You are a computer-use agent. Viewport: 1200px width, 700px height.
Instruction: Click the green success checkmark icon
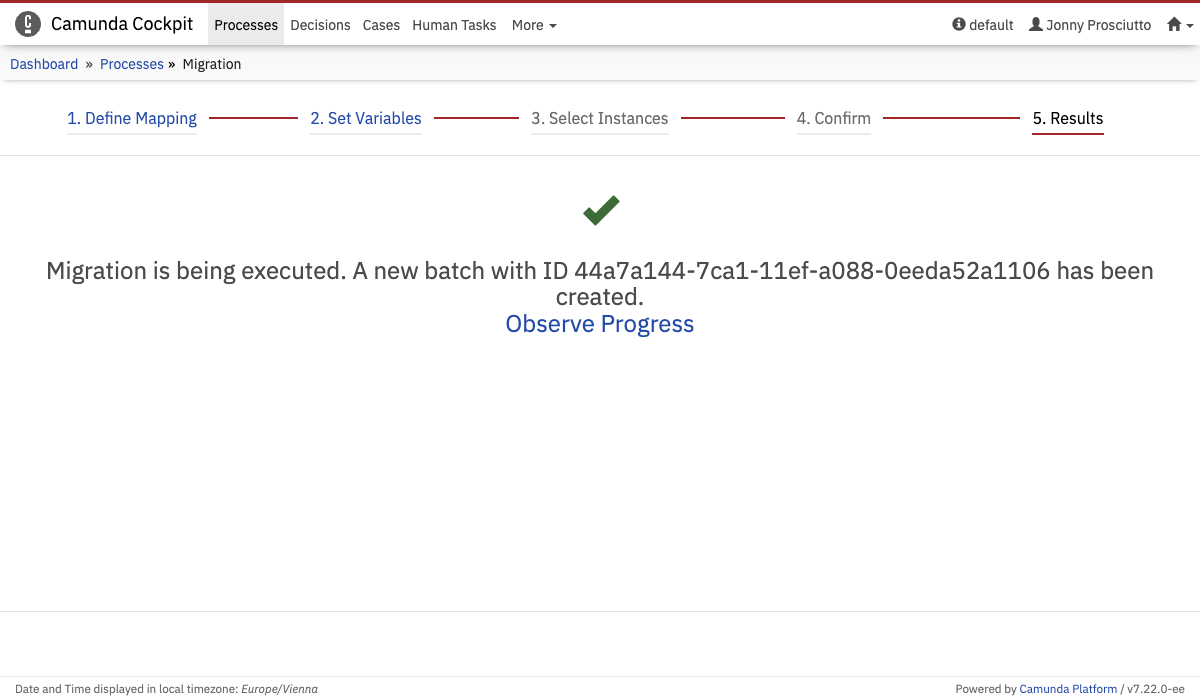[x=601, y=210]
